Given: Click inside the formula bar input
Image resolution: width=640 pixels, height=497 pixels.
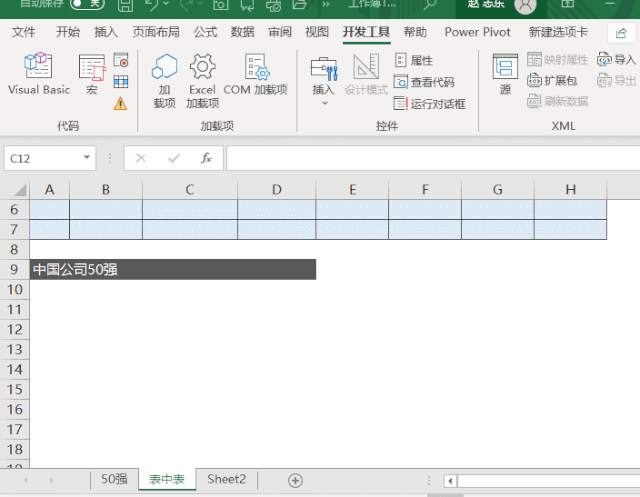Looking at the screenshot, I should (x=433, y=158).
